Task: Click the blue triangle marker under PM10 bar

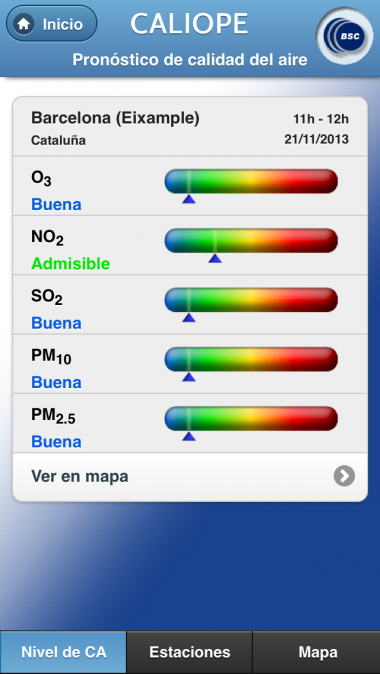Action: click(x=189, y=377)
